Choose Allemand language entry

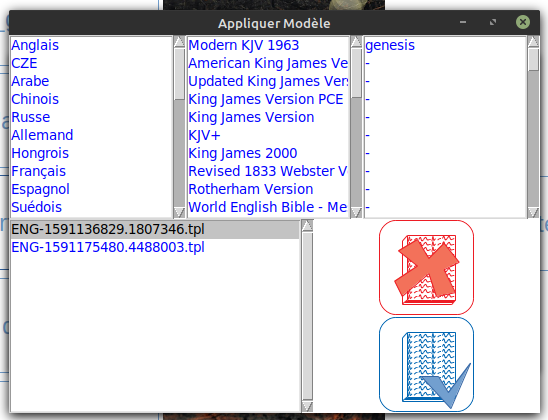[x=42, y=135]
